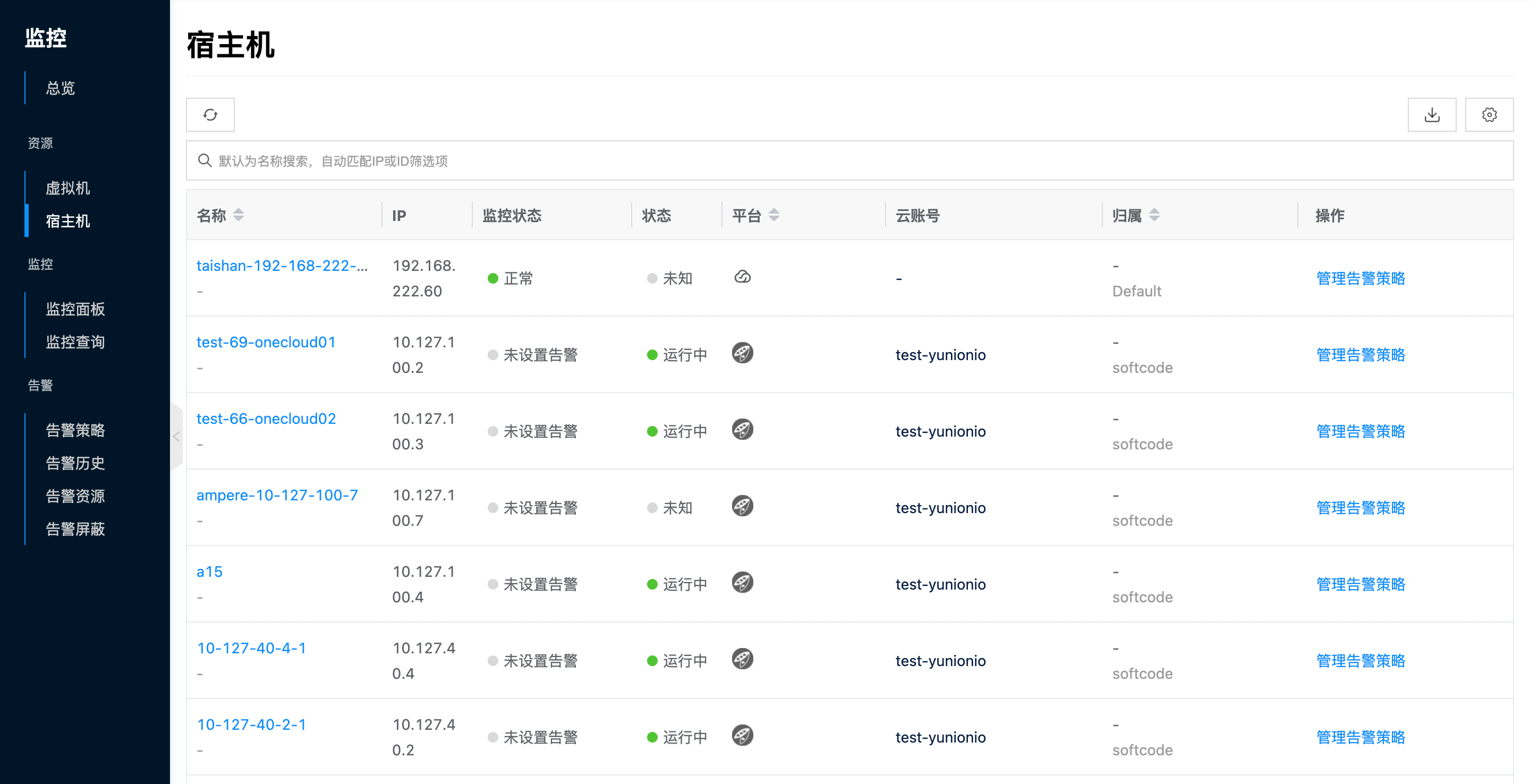Sort table by 归属 column arrows
Screen dimensions: 1530x784
(x=1154, y=215)
